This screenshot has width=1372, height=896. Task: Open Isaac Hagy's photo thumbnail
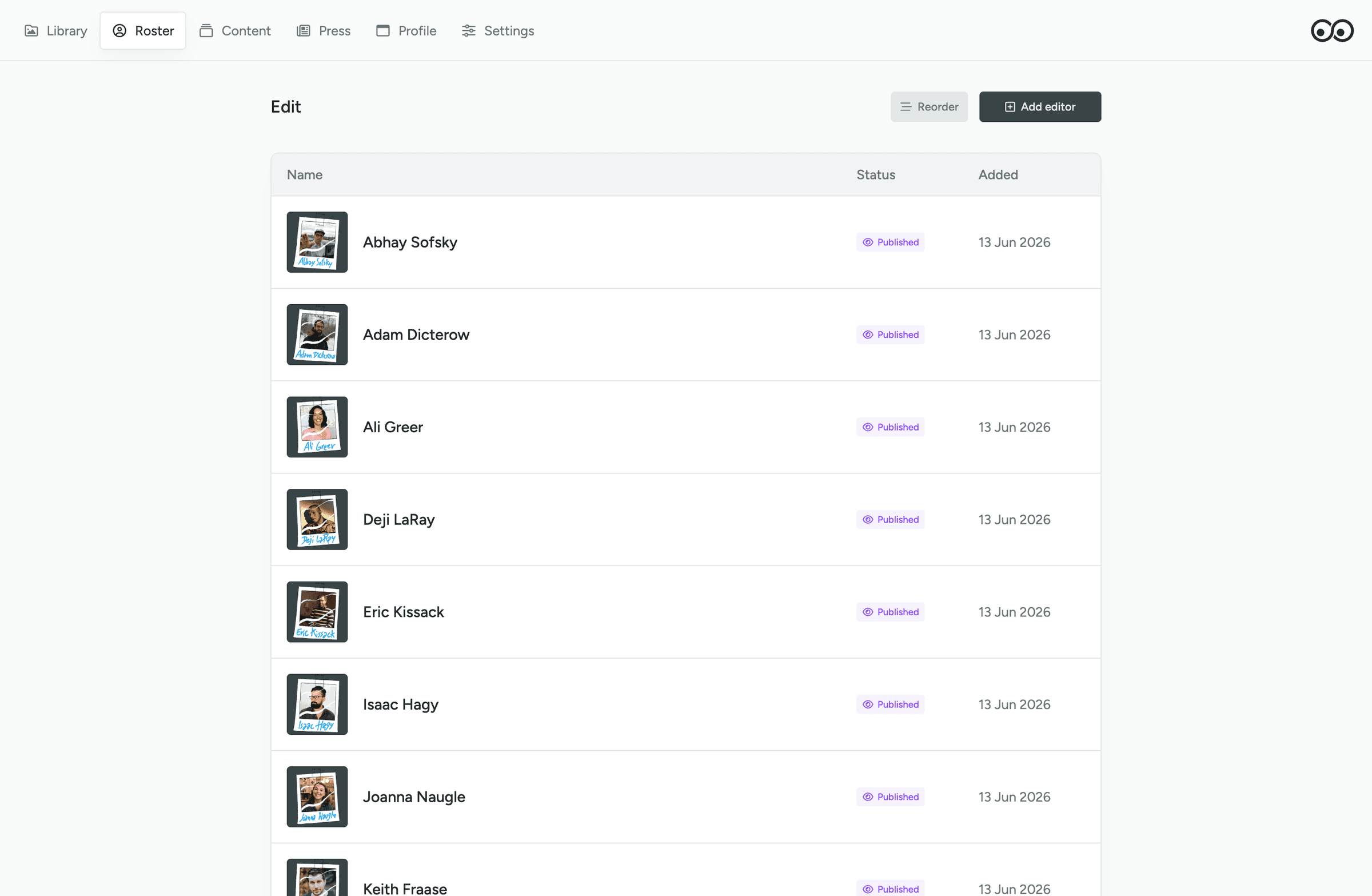pos(317,704)
